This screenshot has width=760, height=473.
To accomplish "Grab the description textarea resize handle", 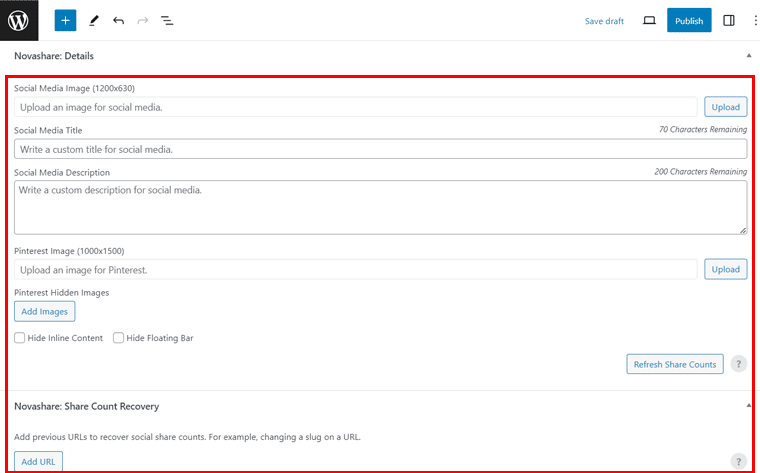I will pyautogui.click(x=743, y=231).
